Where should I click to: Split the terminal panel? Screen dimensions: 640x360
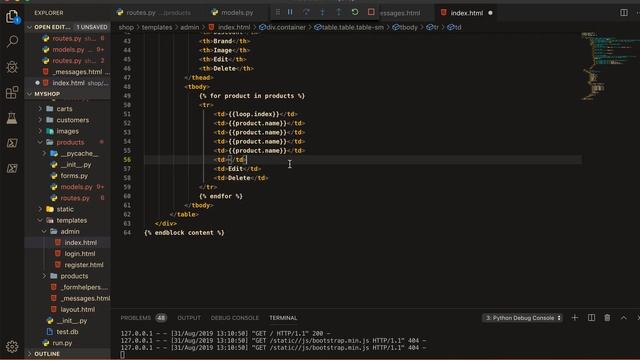[x=591, y=318]
